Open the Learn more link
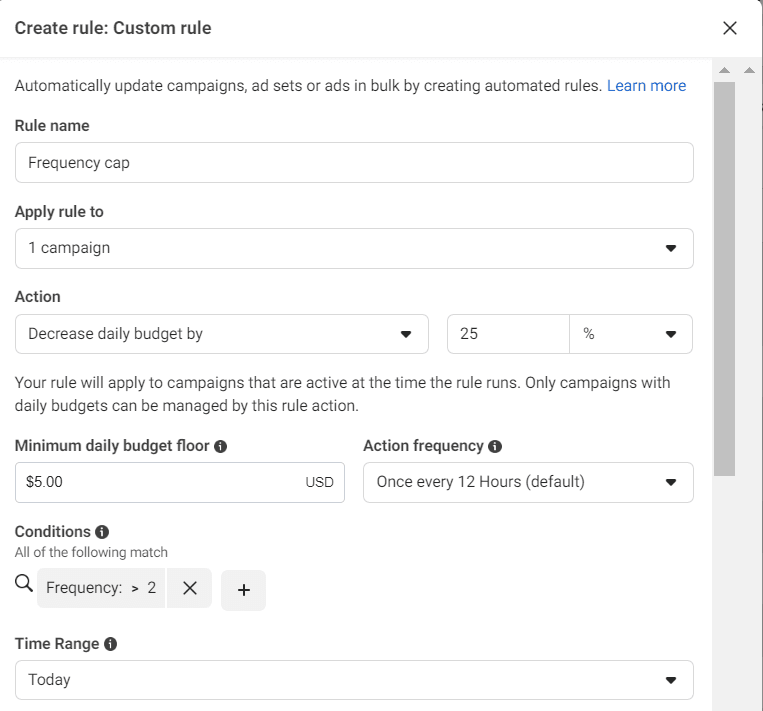This screenshot has width=763, height=711. tap(646, 86)
